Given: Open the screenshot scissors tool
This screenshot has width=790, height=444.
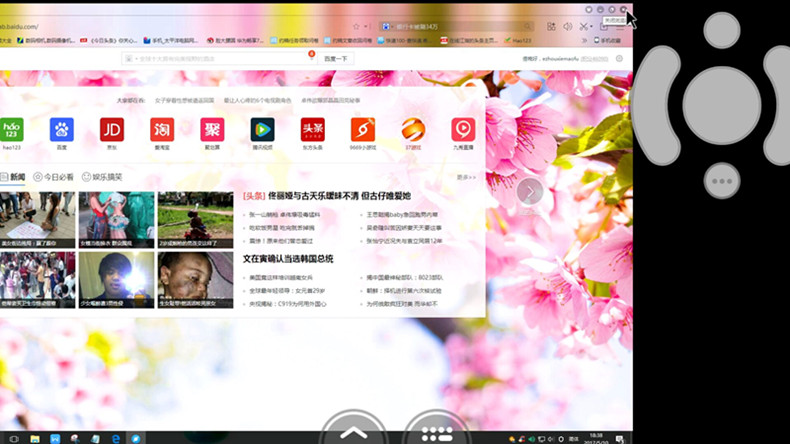Looking at the screenshot, I should click(583, 26).
